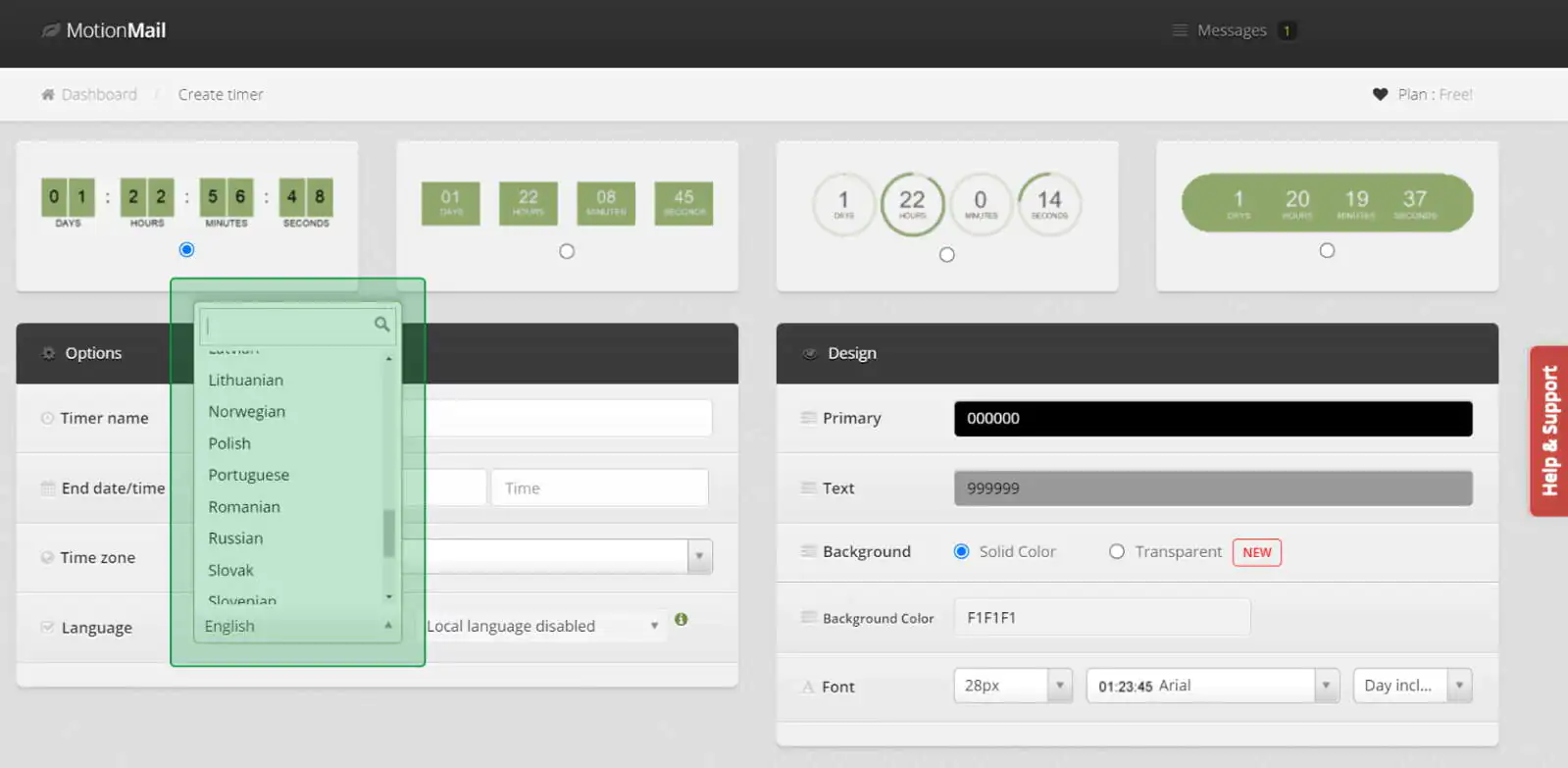Image resolution: width=1568 pixels, height=768 pixels.
Task: Click the circular countdown preview
Action: (x=946, y=204)
